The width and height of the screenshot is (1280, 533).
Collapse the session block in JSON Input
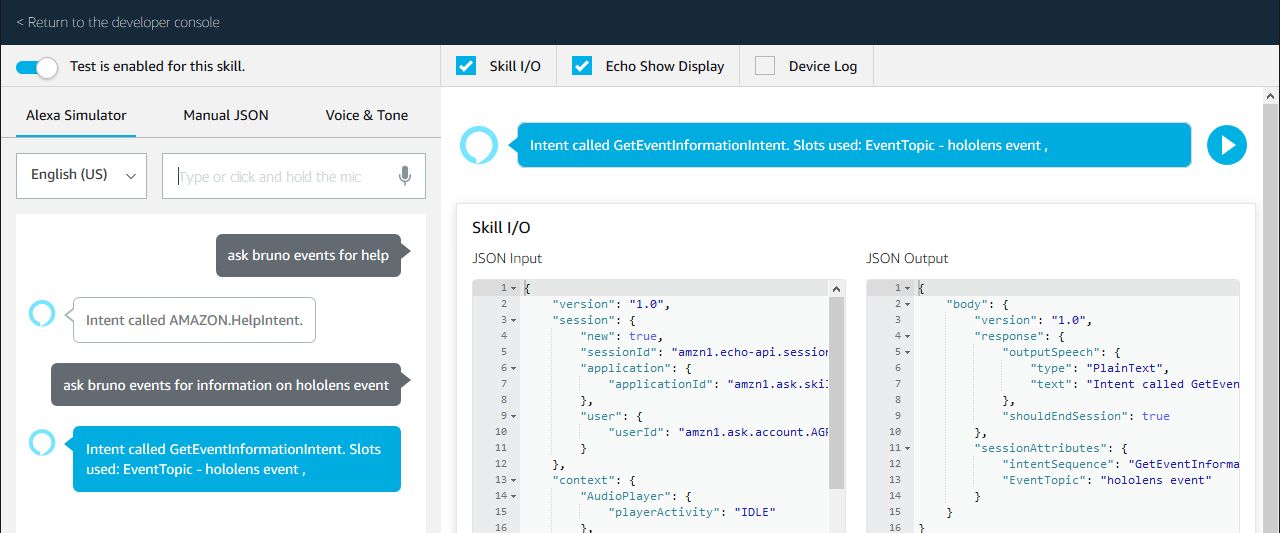tap(513, 320)
